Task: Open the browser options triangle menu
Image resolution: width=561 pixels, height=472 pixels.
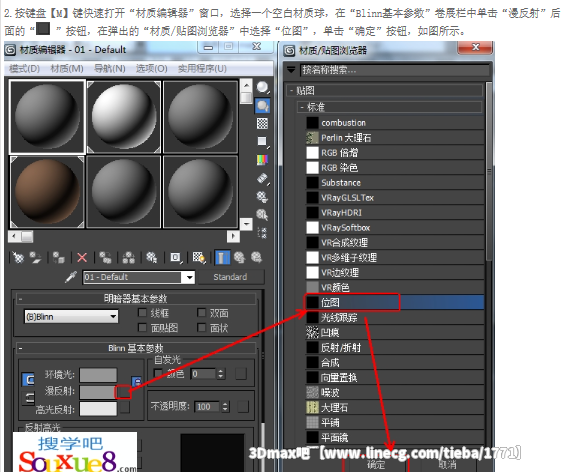Action: 291,69
